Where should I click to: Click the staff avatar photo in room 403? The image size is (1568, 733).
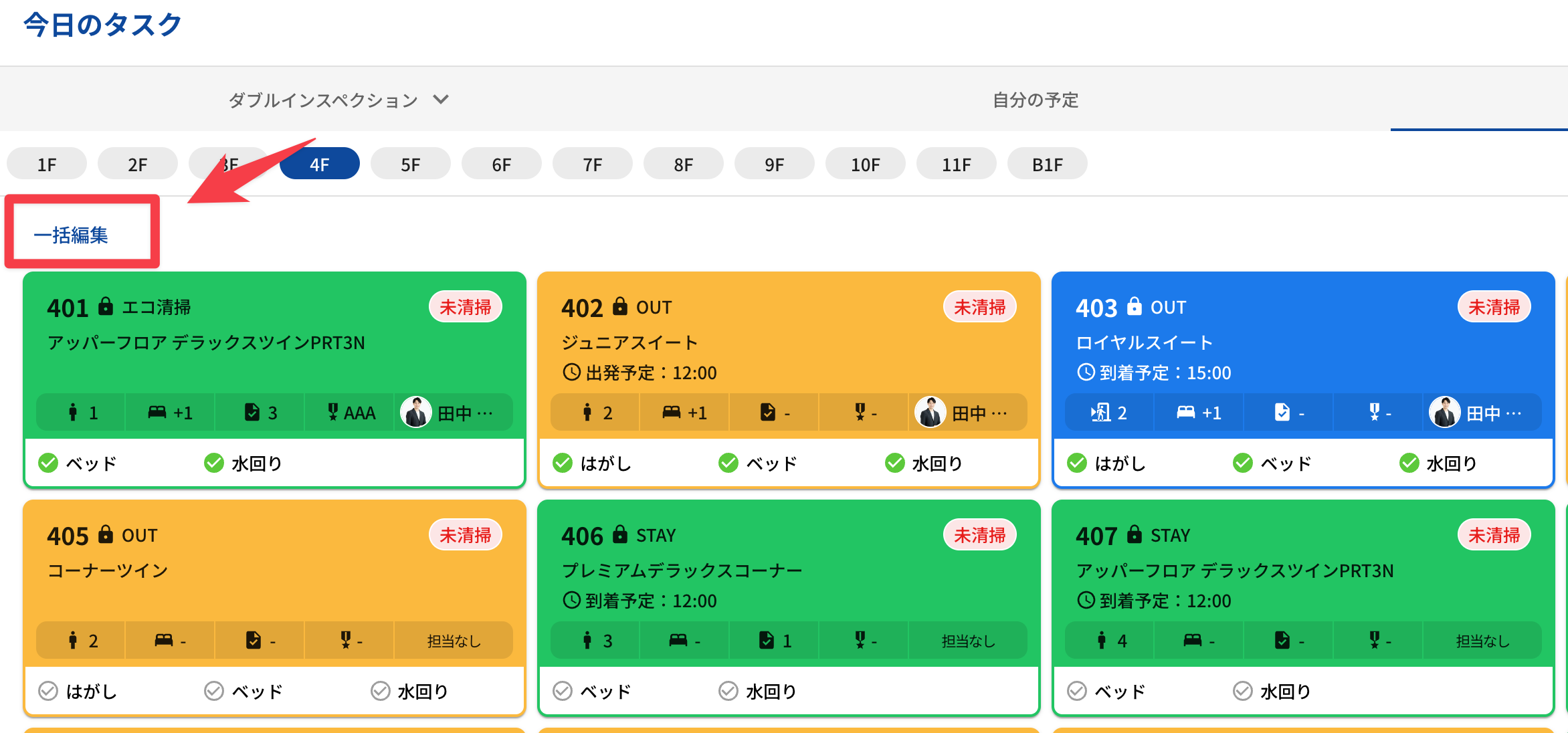1444,412
